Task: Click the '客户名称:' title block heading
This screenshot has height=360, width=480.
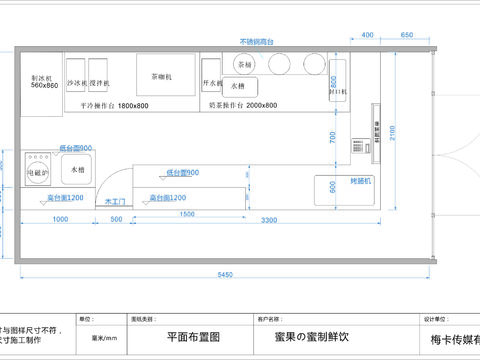Action: (270, 319)
